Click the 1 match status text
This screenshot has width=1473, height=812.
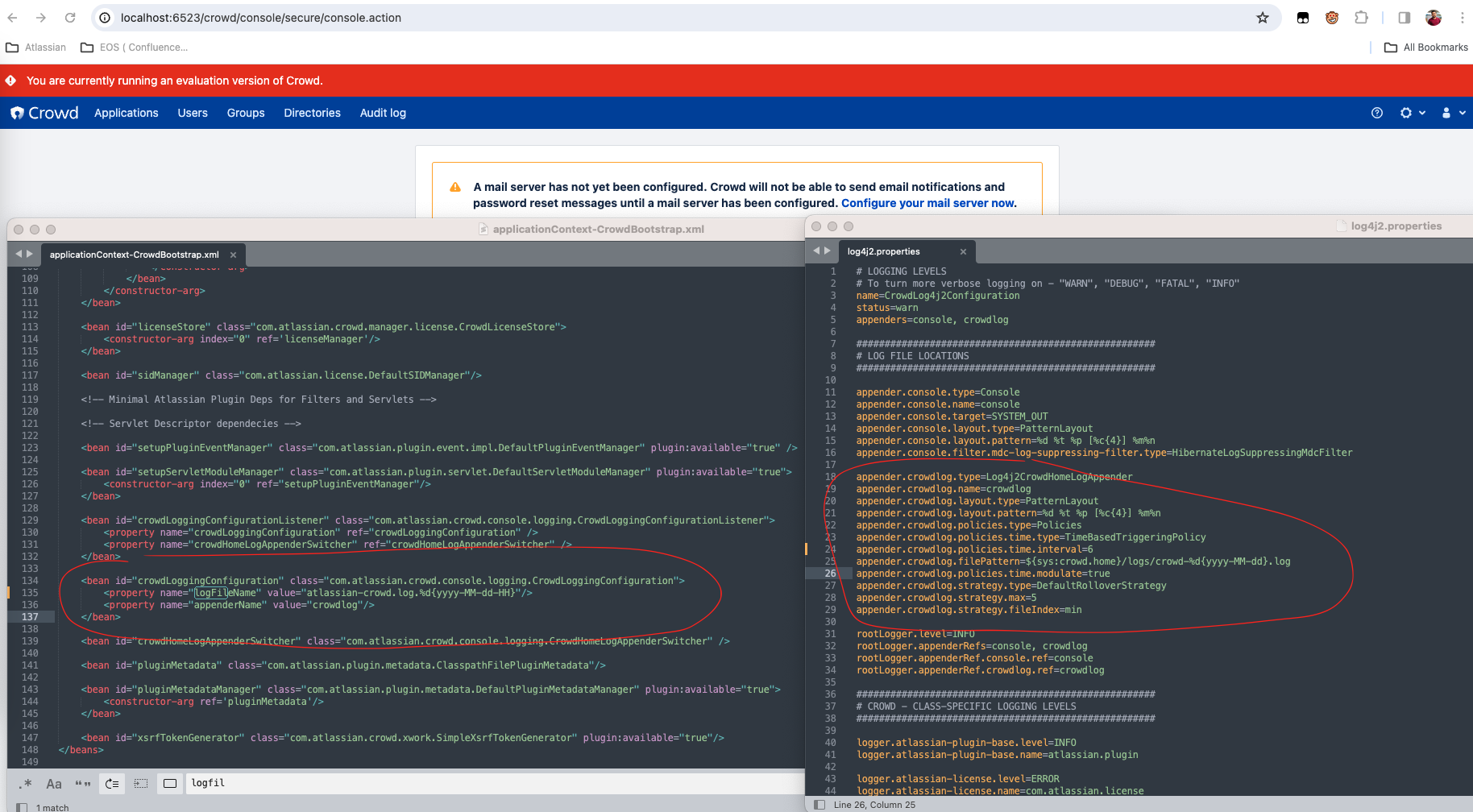52,807
